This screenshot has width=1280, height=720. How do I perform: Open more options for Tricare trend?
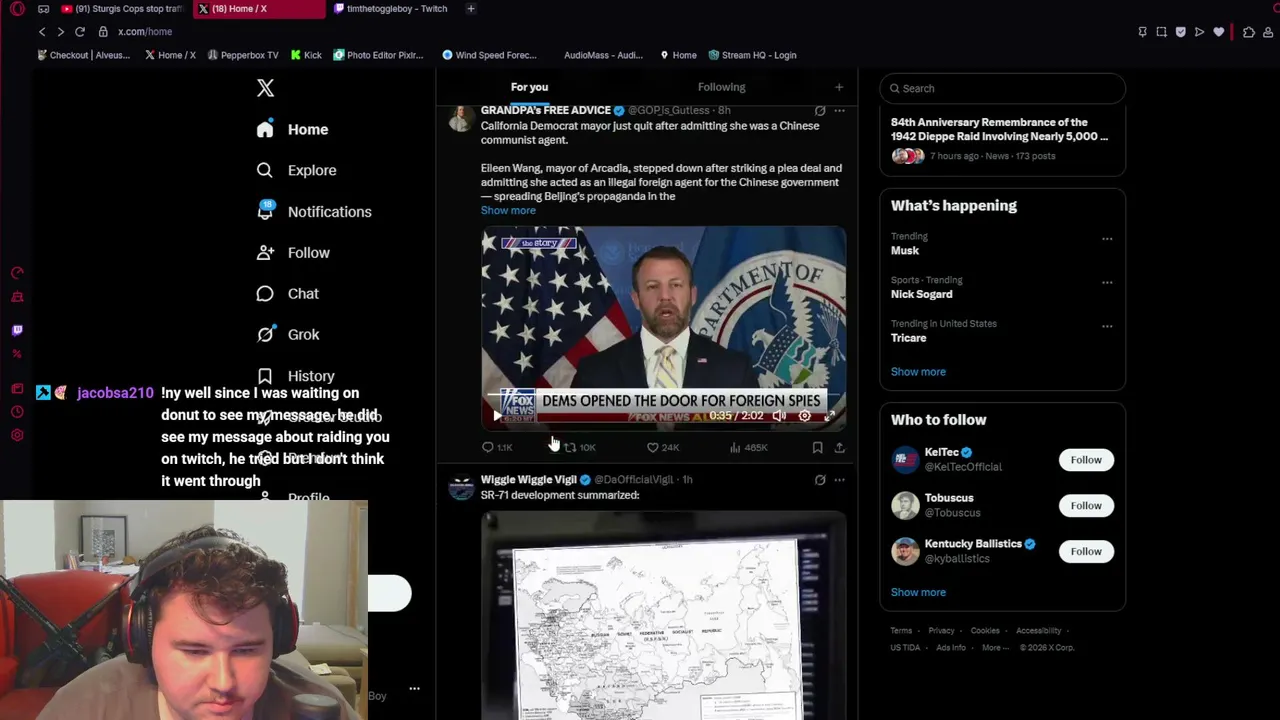(1107, 326)
